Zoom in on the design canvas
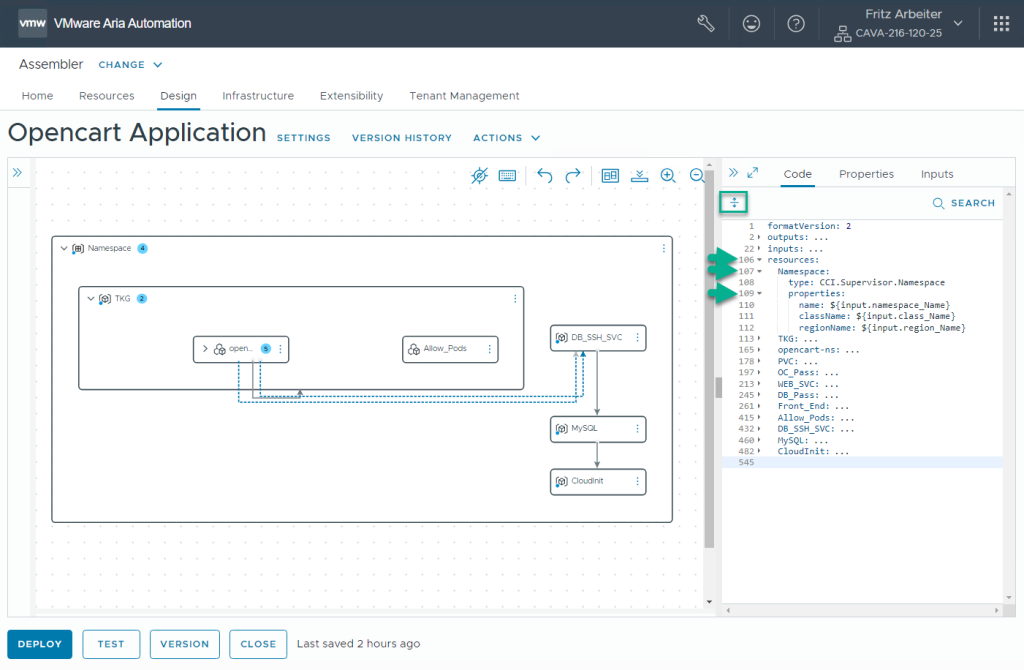This screenshot has width=1024, height=670. click(668, 175)
